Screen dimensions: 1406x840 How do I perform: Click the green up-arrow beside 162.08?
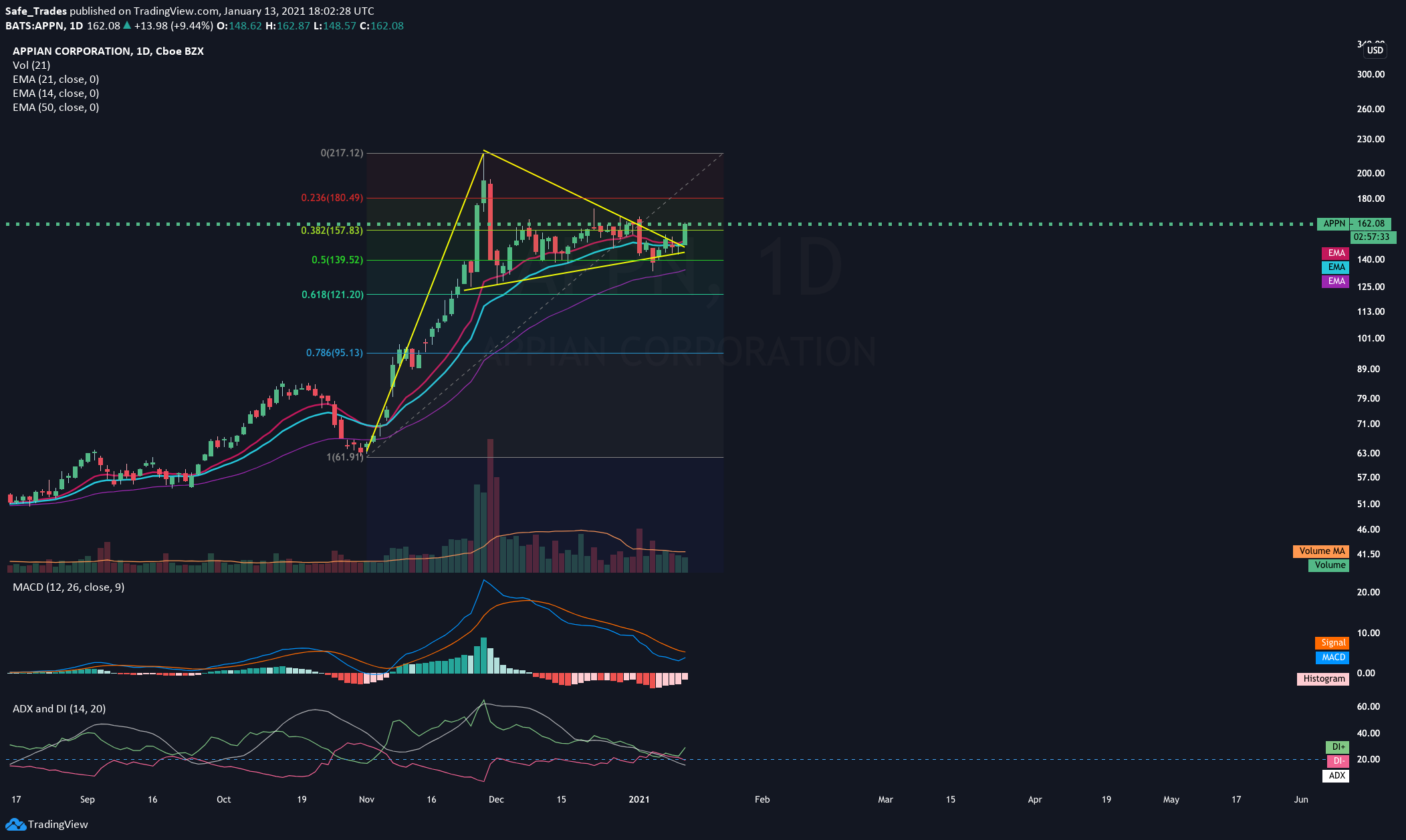[x=127, y=25]
